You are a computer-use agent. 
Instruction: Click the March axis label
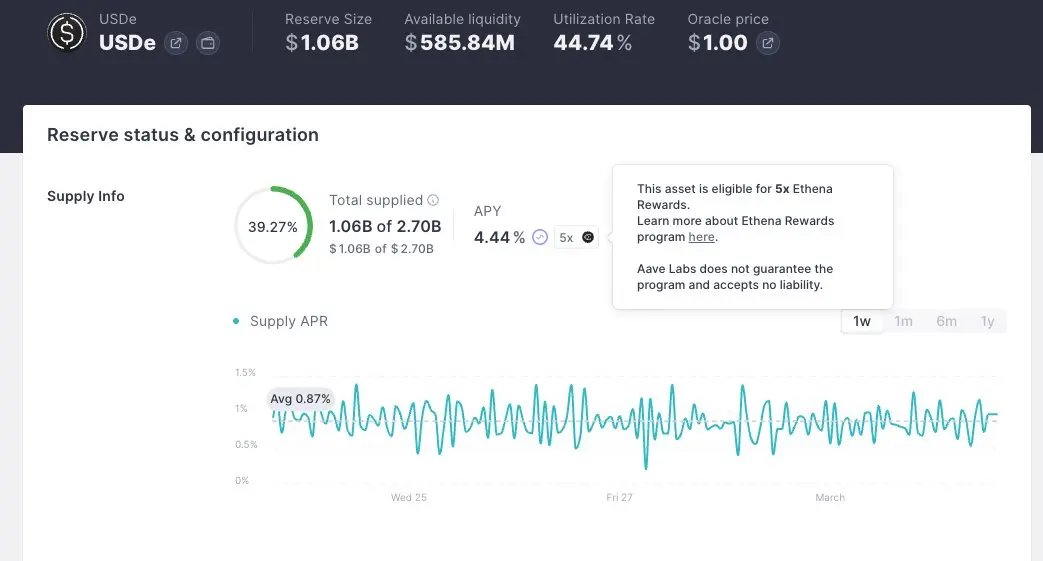[830, 497]
